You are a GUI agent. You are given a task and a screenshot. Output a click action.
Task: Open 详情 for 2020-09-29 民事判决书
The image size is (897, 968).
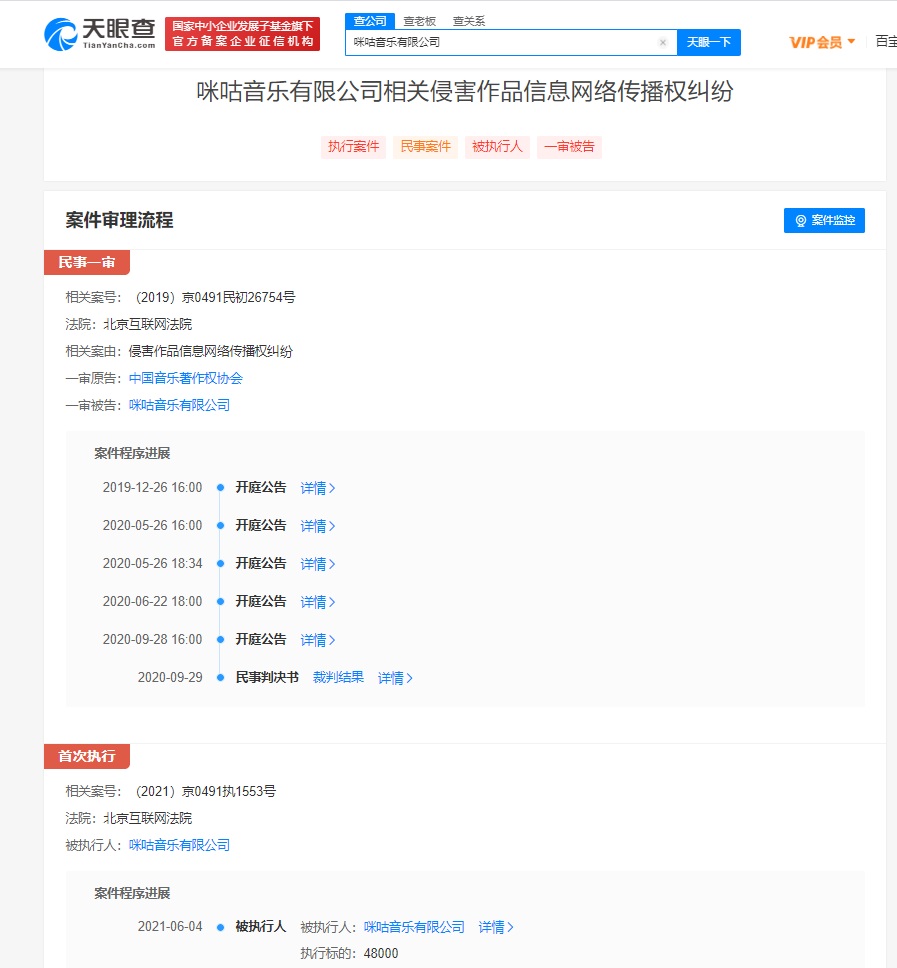(x=395, y=678)
